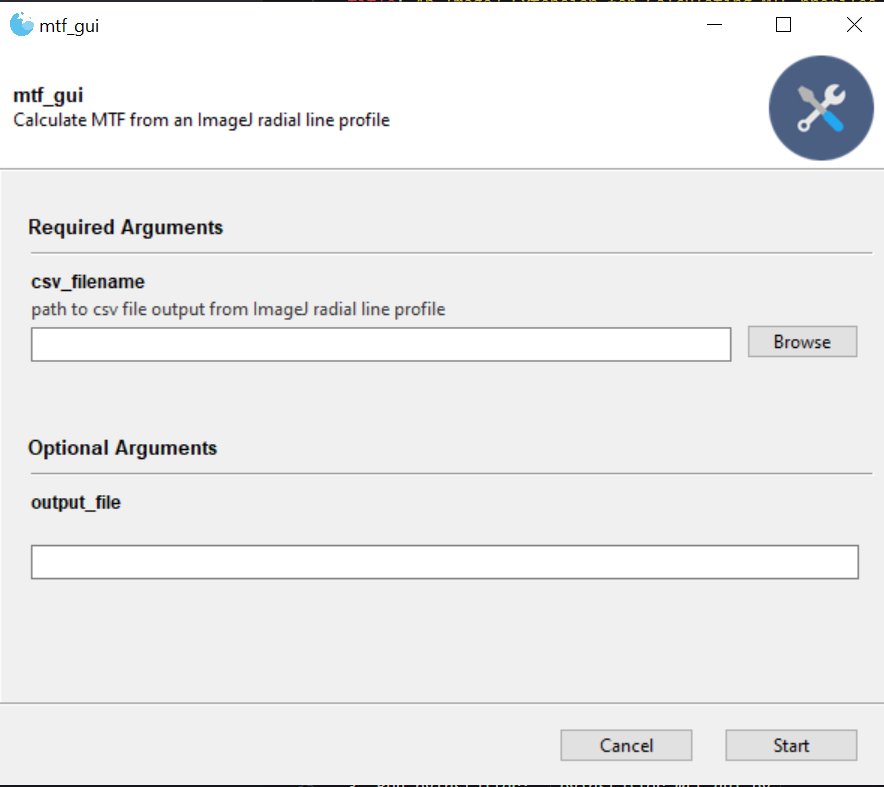Image resolution: width=884 pixels, height=787 pixels.
Task: Click the 'csv_filename' label
Action: coord(88,281)
